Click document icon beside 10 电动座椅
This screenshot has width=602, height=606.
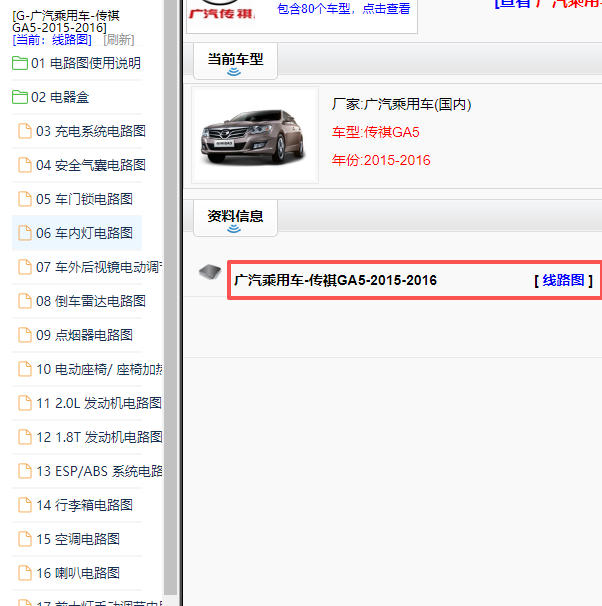25,369
